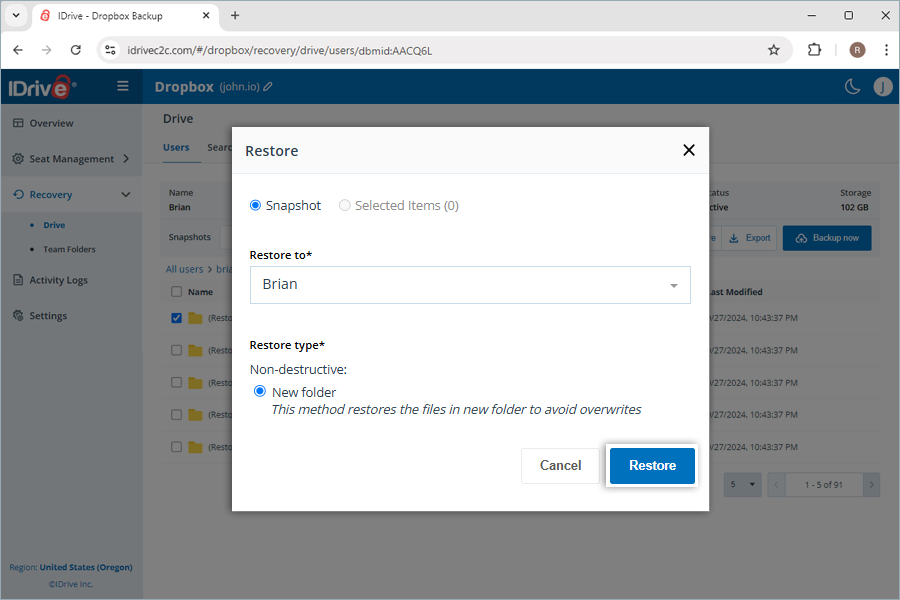Click the Last Modified column header
Screen dimensions: 900x600
735,292
